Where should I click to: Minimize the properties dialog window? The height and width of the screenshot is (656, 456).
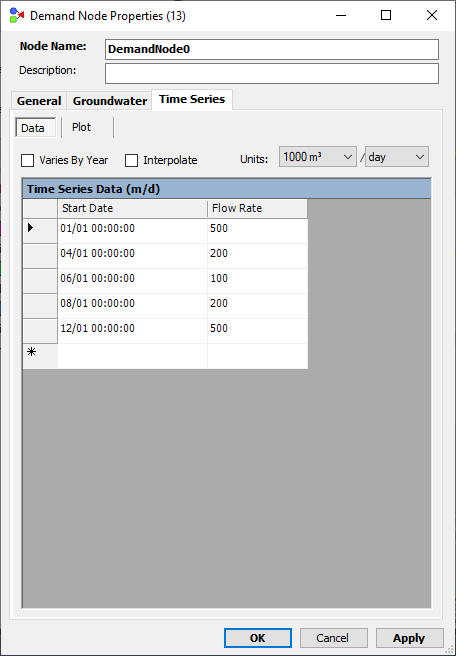[341, 15]
